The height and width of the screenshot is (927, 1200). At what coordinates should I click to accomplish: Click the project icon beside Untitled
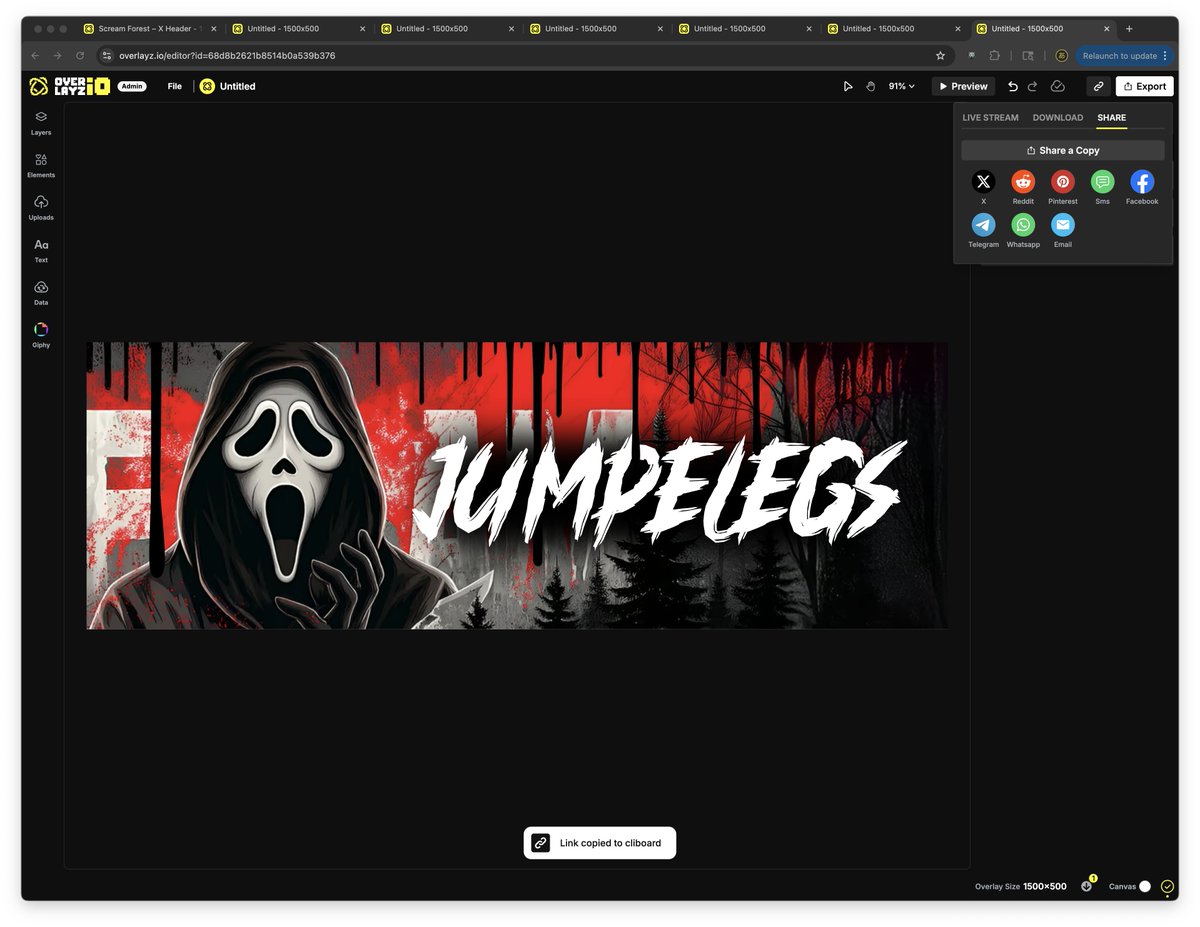(x=207, y=86)
